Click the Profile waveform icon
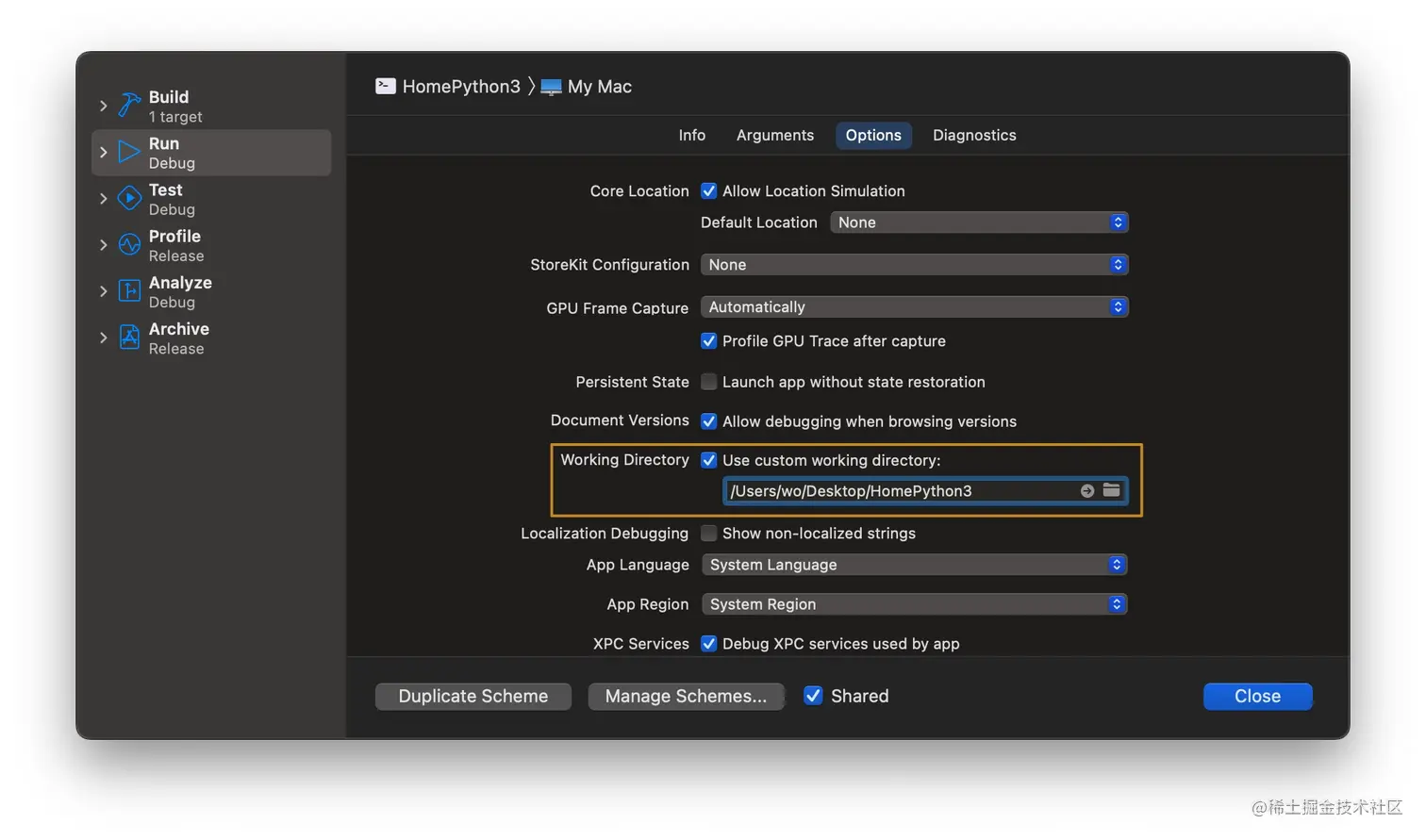This screenshot has width=1426, height=840. [x=129, y=244]
